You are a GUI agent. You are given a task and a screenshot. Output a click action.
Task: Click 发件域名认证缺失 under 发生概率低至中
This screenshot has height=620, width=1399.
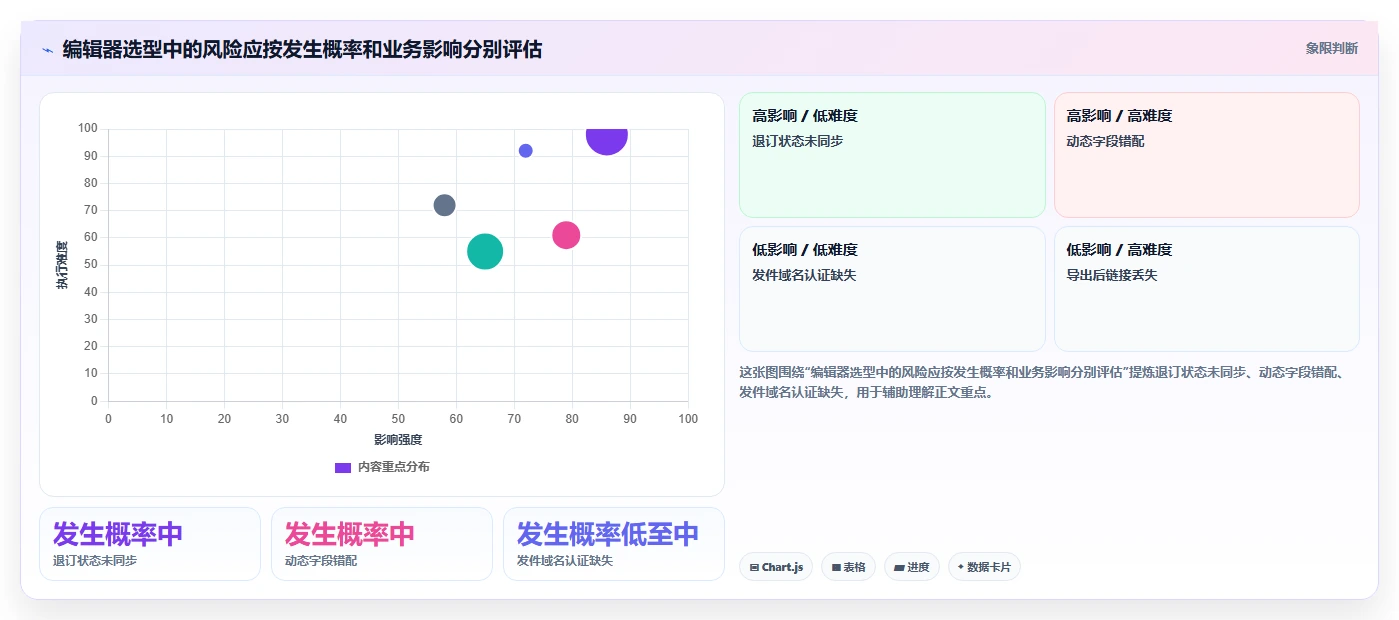pos(565,561)
